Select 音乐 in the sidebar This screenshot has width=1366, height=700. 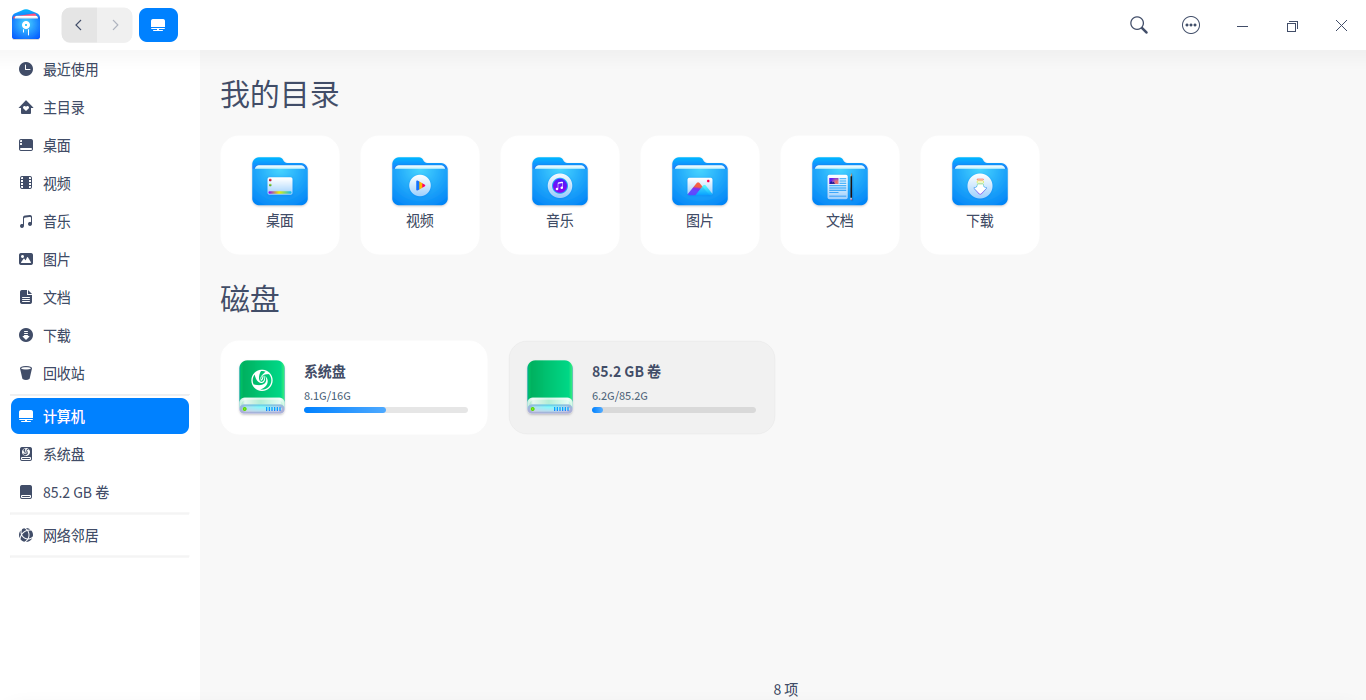(100, 222)
